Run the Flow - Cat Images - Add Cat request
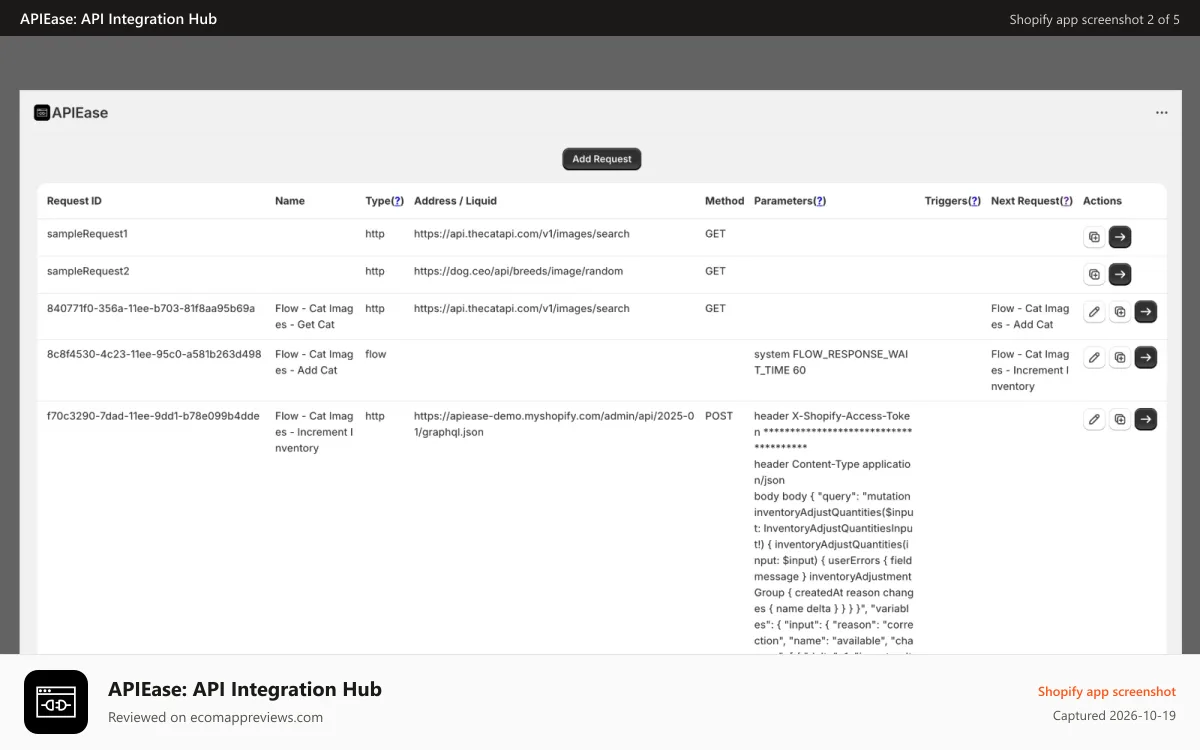The height and width of the screenshot is (750, 1200). coord(1146,357)
